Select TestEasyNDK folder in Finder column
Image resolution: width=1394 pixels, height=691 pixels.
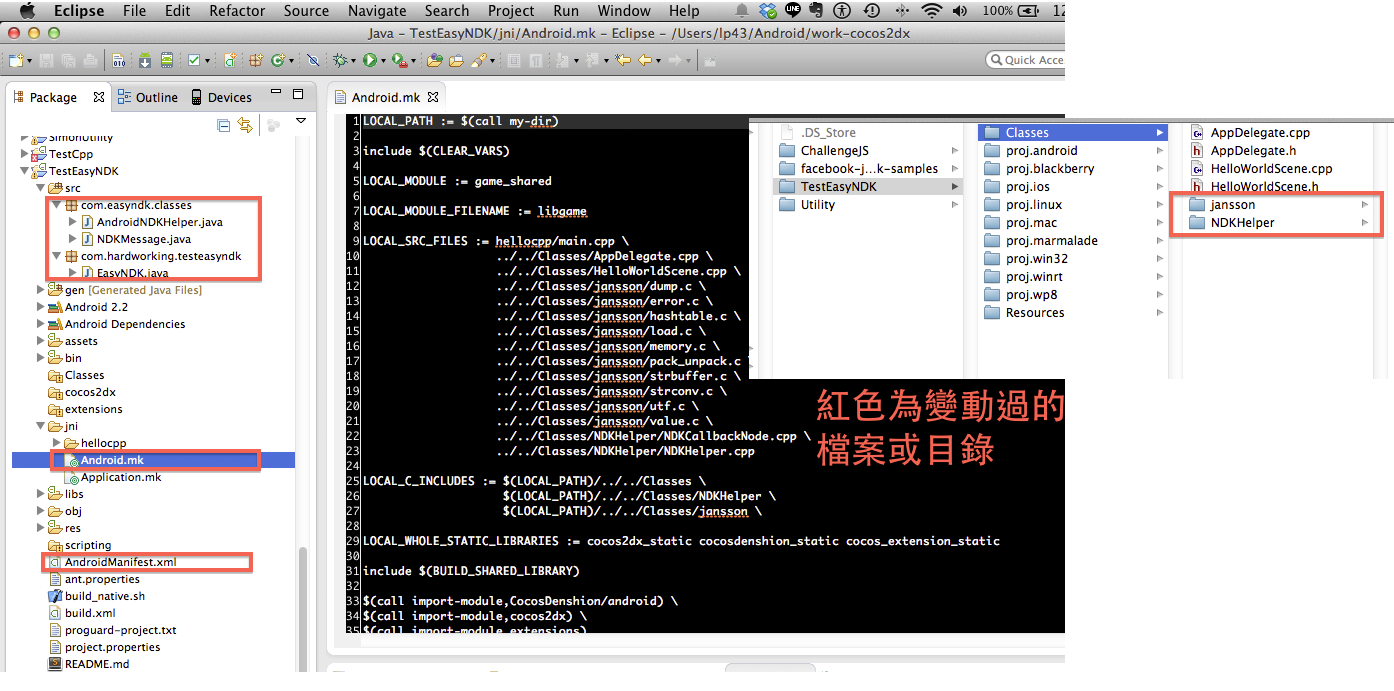pyautogui.click(x=868, y=186)
